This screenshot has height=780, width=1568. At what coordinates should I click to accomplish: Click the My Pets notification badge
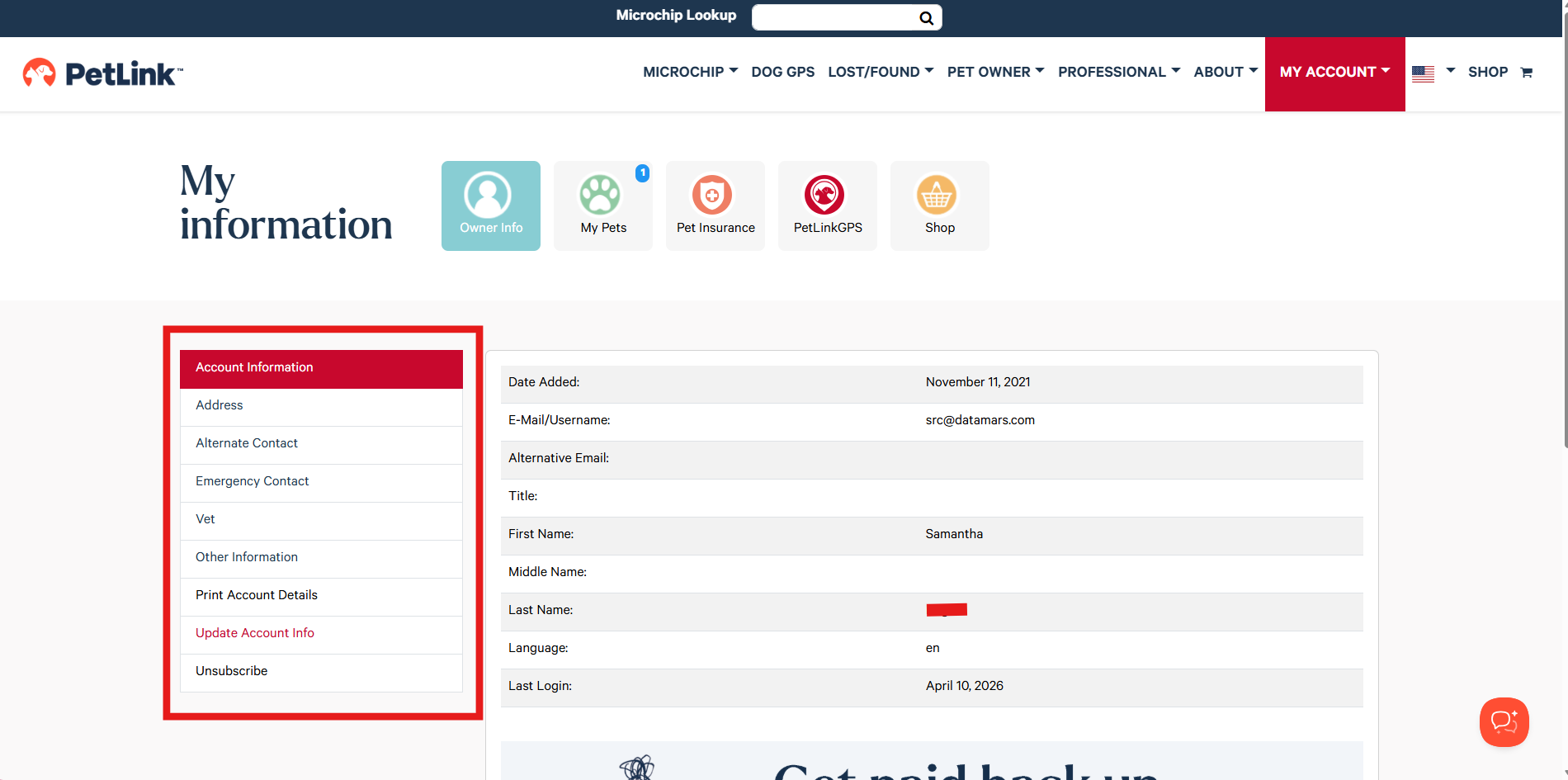[x=642, y=173]
